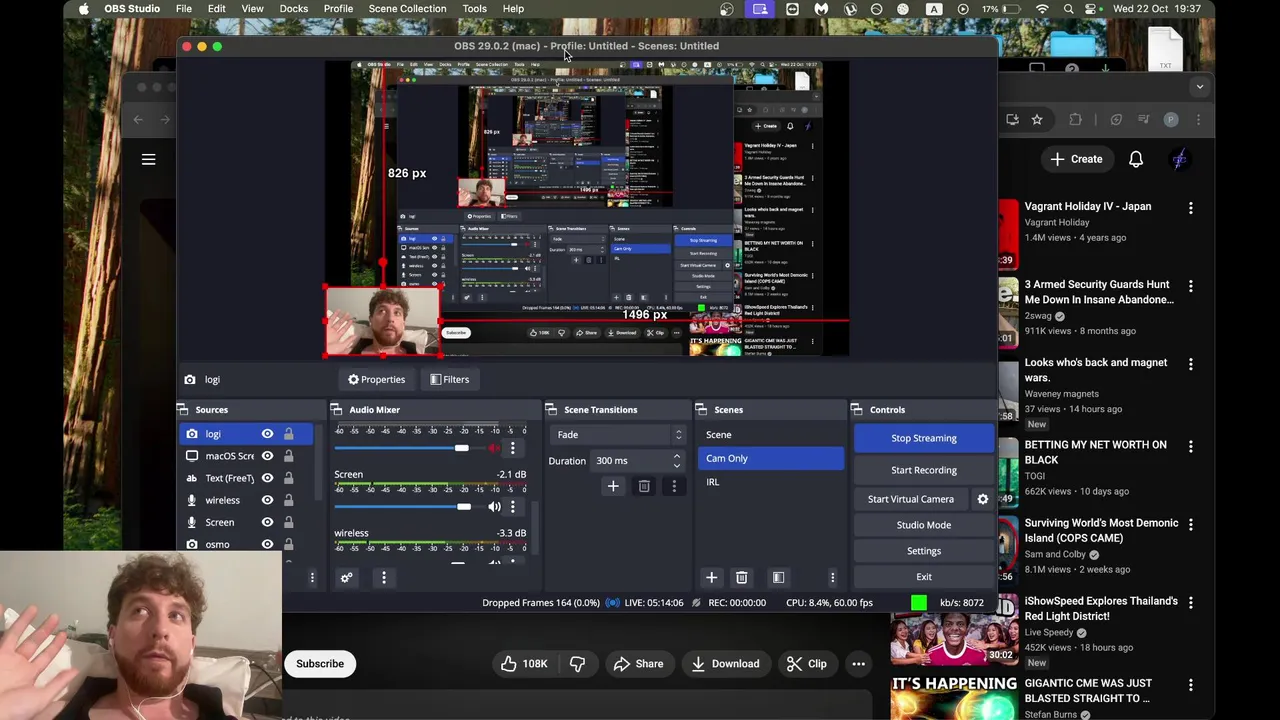Click the YouTube notifications bell
Screen dimensions: 1280x720
1136,159
